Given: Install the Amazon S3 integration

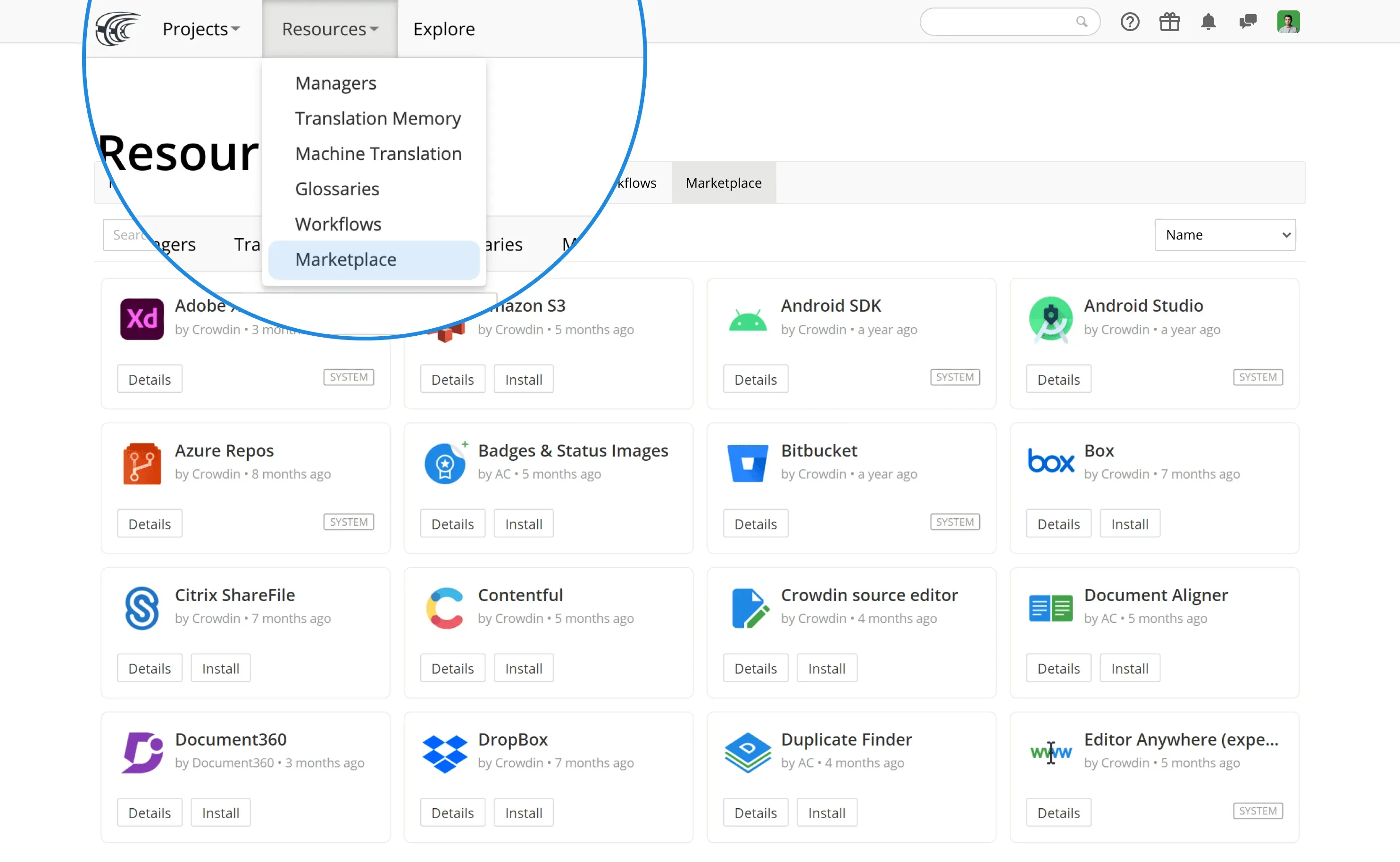Looking at the screenshot, I should pos(523,379).
